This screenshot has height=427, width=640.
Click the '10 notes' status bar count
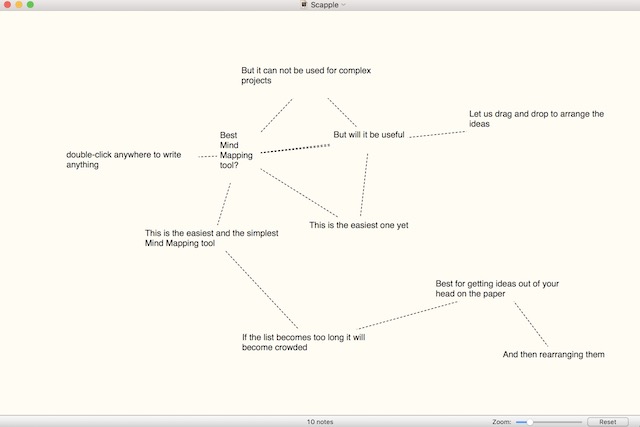(320, 422)
